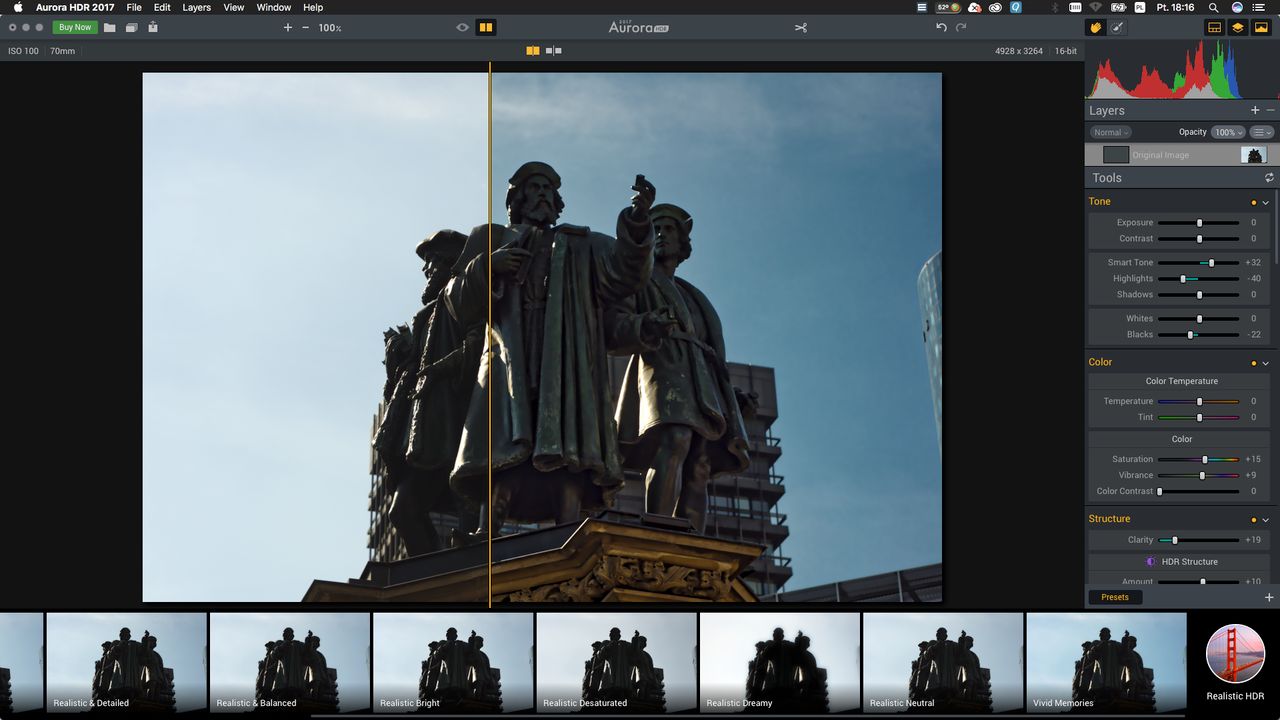Click the Buy Now button
Image resolution: width=1280 pixels, height=720 pixels.
click(75, 27)
